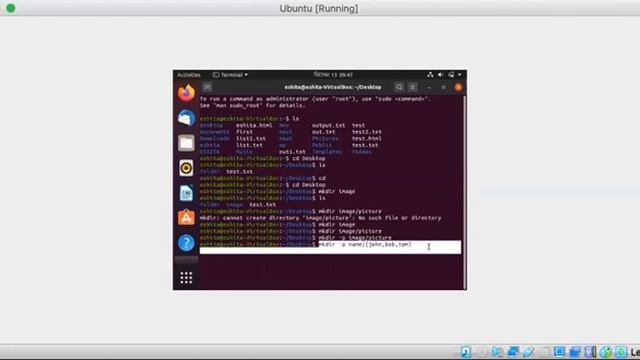
Task: Click 'list.txt' in the ls output
Action: (249, 145)
